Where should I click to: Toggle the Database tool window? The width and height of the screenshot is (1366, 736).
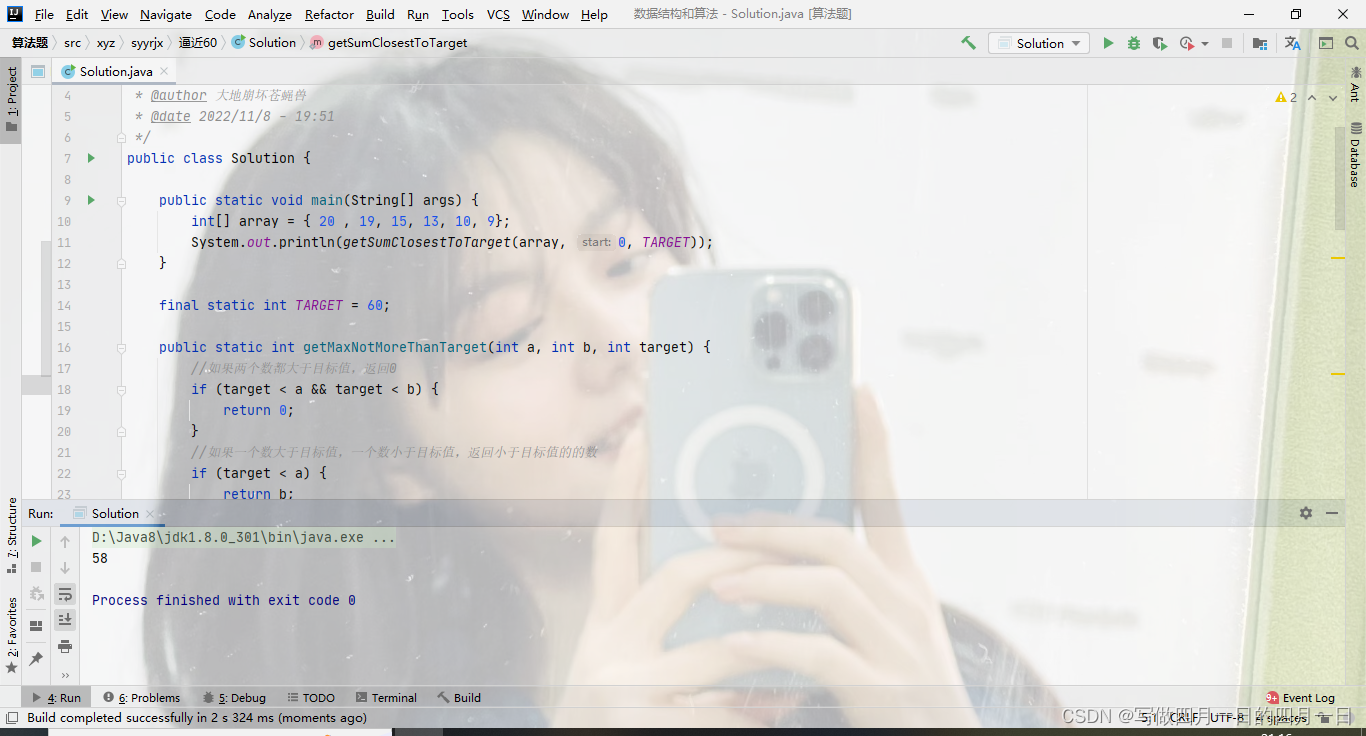tap(1355, 154)
